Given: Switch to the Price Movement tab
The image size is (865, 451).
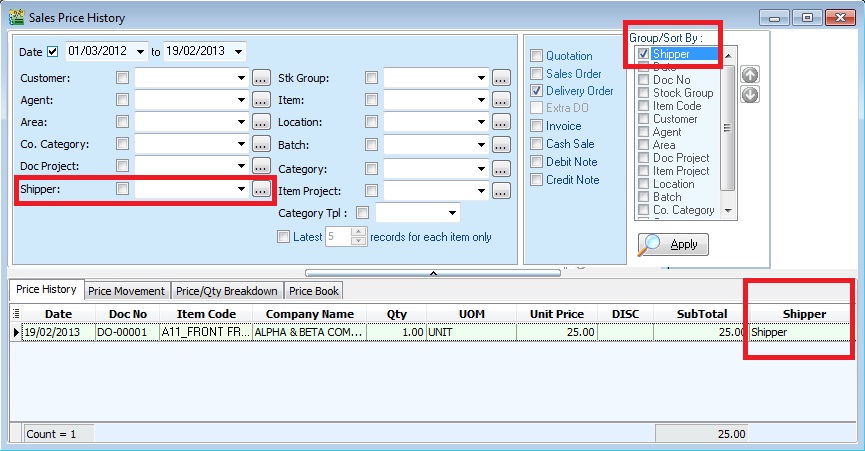Looking at the screenshot, I should (x=126, y=291).
